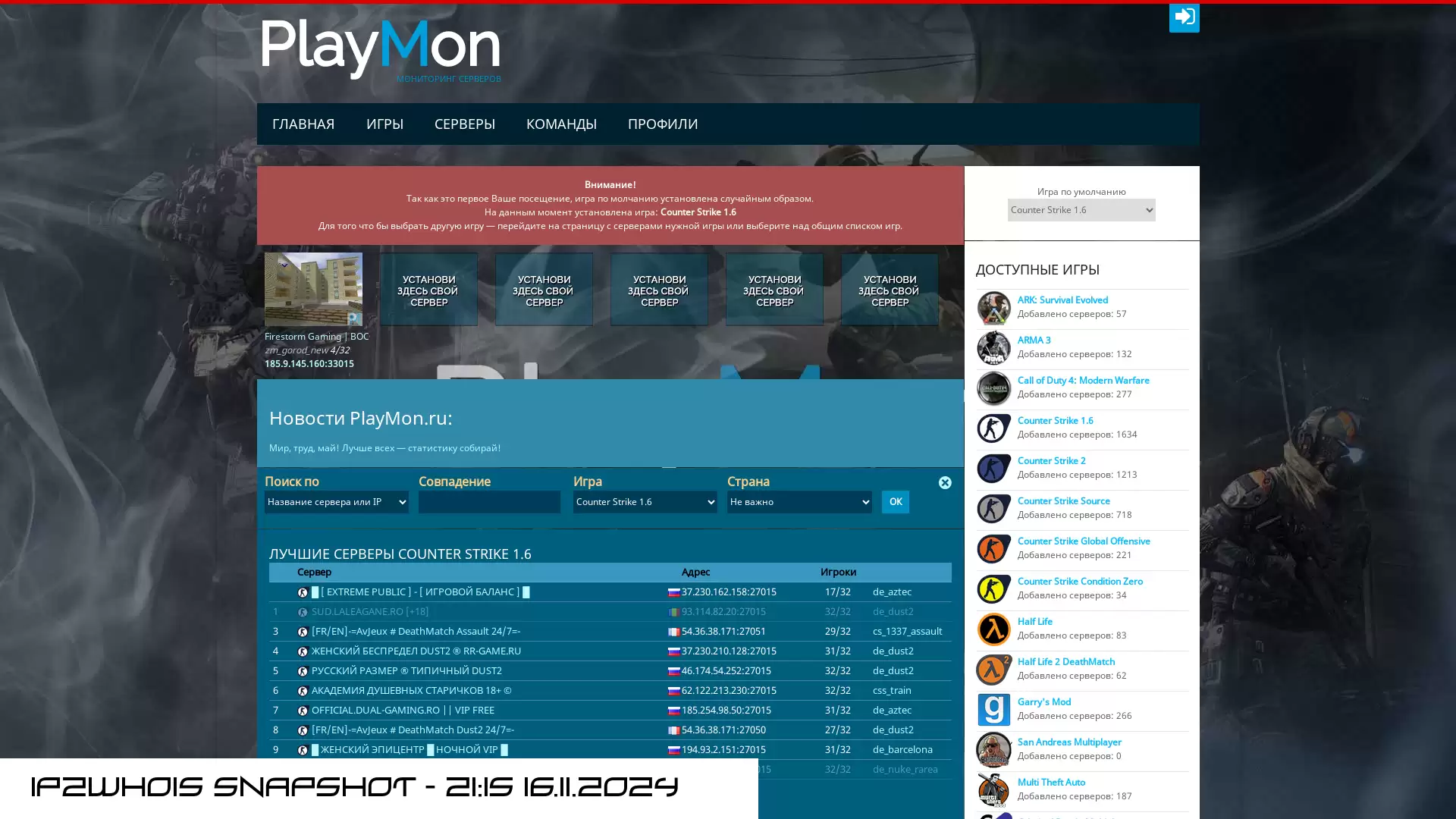Open the 'Страна' country dropdown
Viewport: 1456px width, 819px height.
pyautogui.click(x=799, y=502)
